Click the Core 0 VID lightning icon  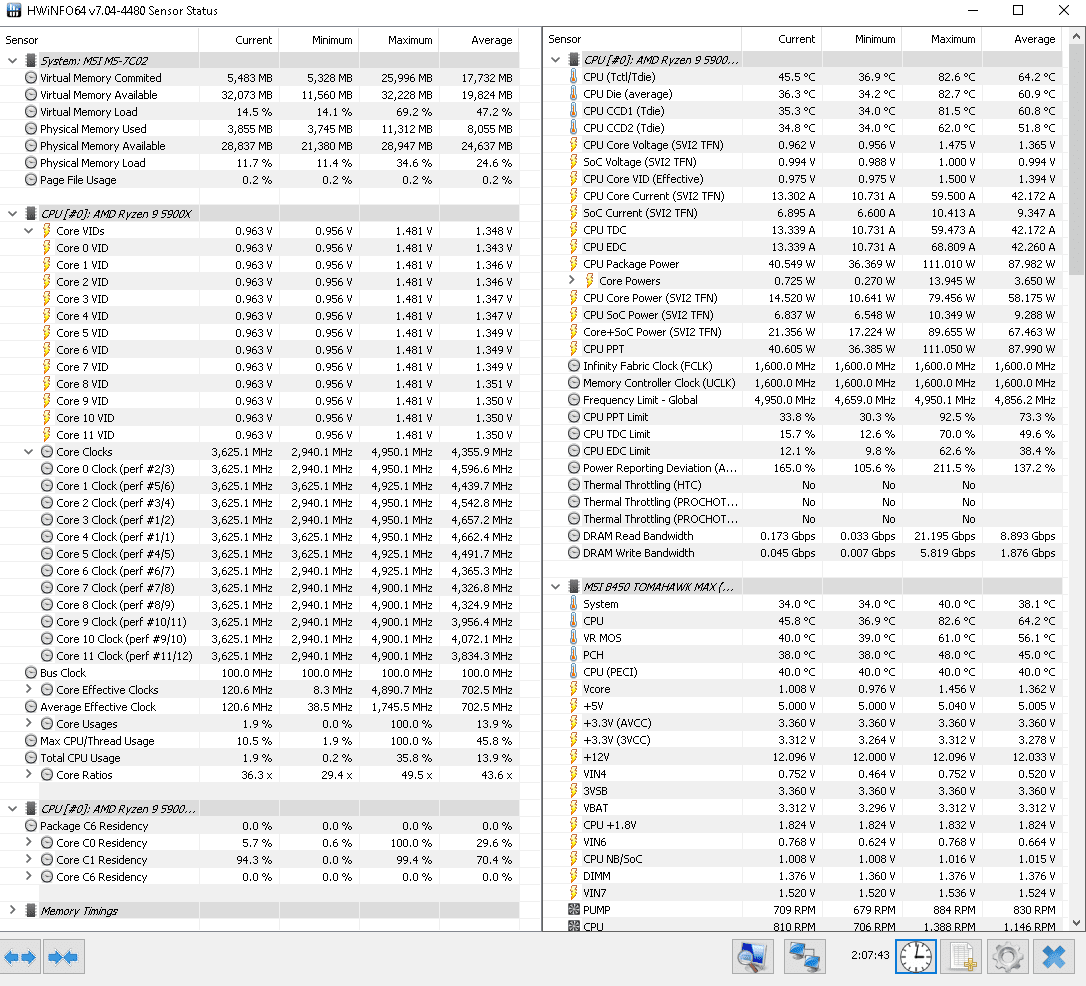[46, 248]
